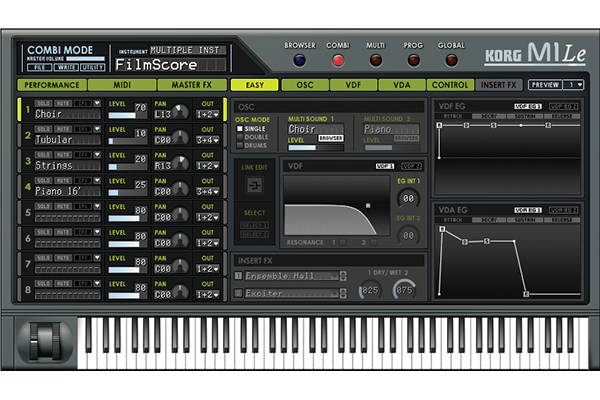Click Browser button under Multi Sound 1
This screenshot has height=400, width=600.
click(331, 138)
